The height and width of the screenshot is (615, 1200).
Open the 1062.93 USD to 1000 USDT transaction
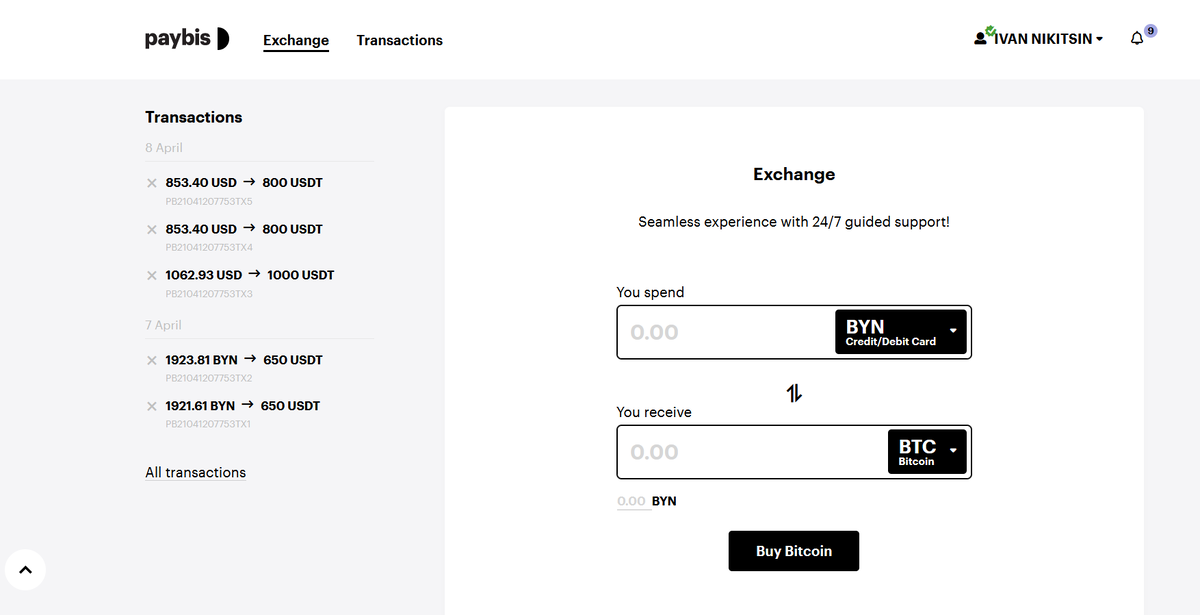pyautogui.click(x=250, y=275)
